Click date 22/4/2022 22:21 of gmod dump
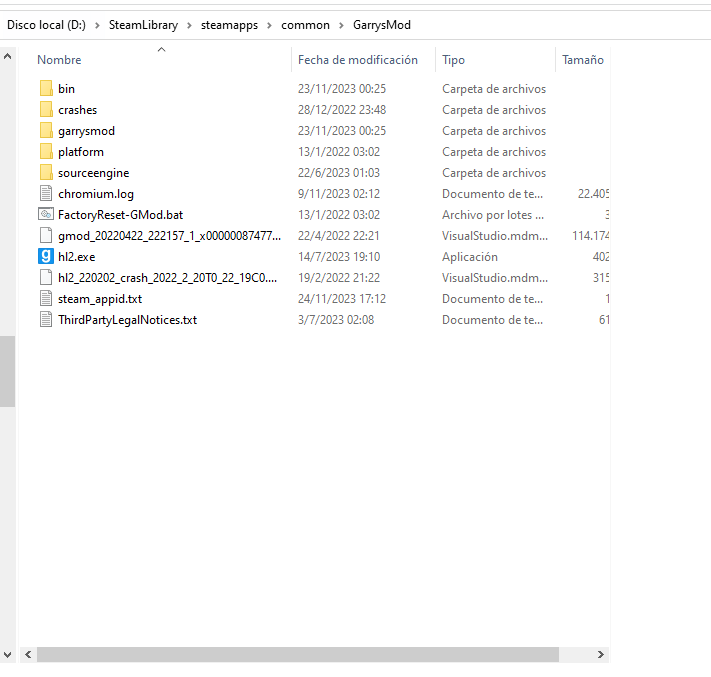The image size is (711, 677). pyautogui.click(x=338, y=236)
